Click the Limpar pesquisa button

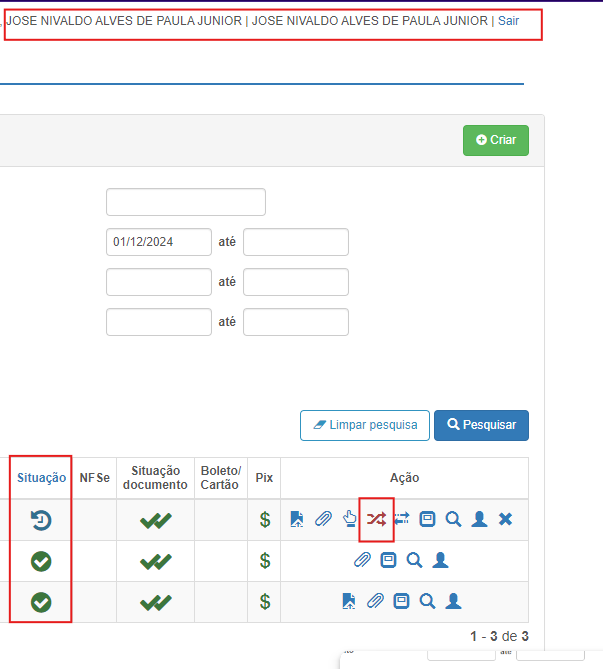click(x=365, y=425)
